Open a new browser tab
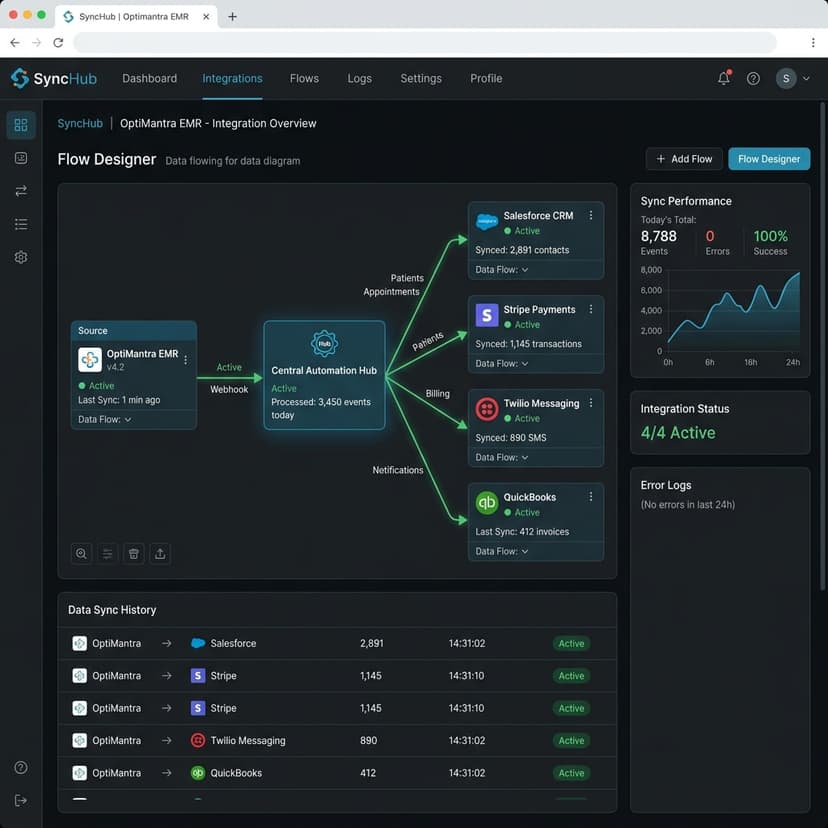This screenshot has width=828, height=828. (x=232, y=16)
